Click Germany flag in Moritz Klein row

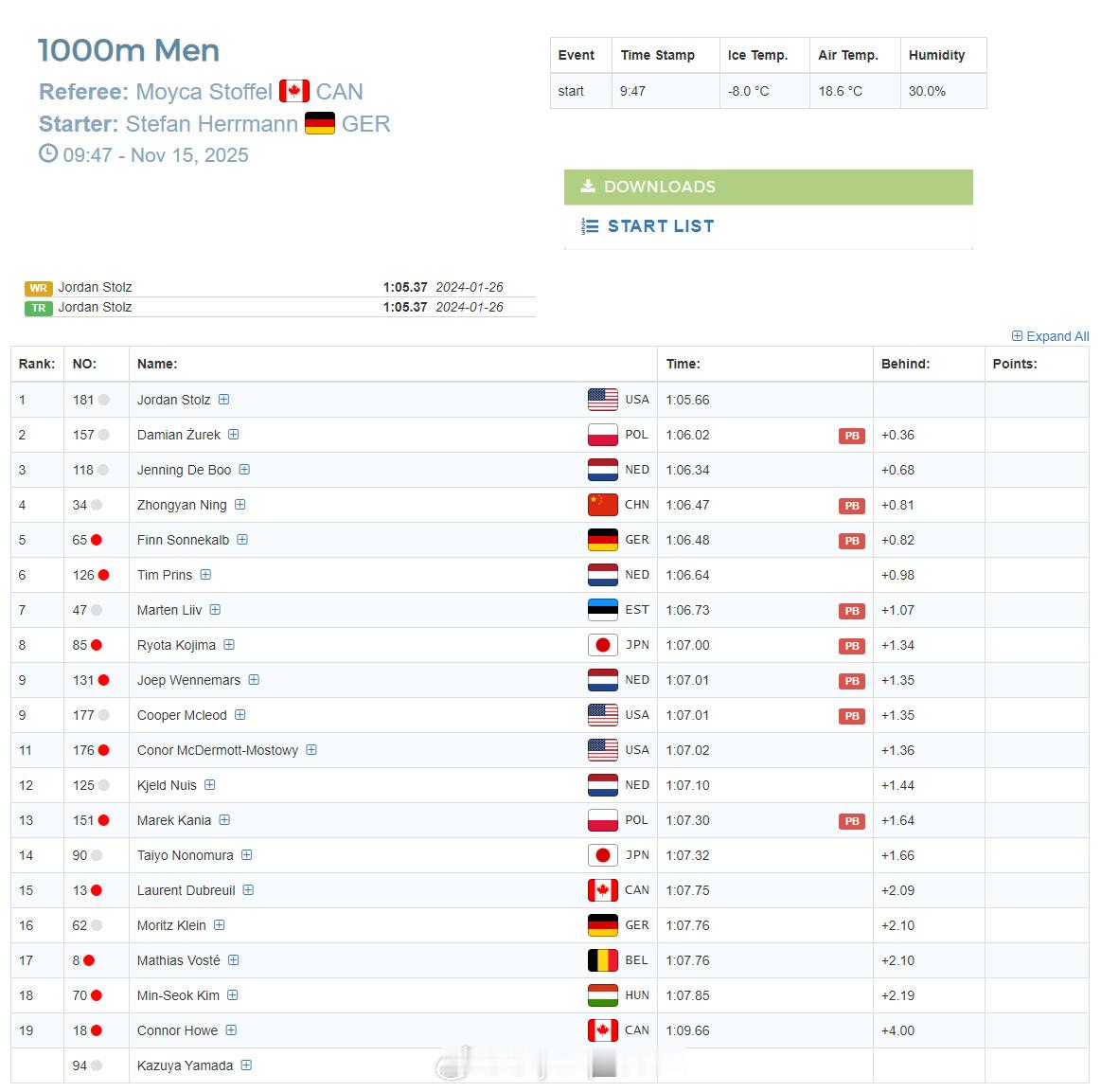click(x=602, y=925)
